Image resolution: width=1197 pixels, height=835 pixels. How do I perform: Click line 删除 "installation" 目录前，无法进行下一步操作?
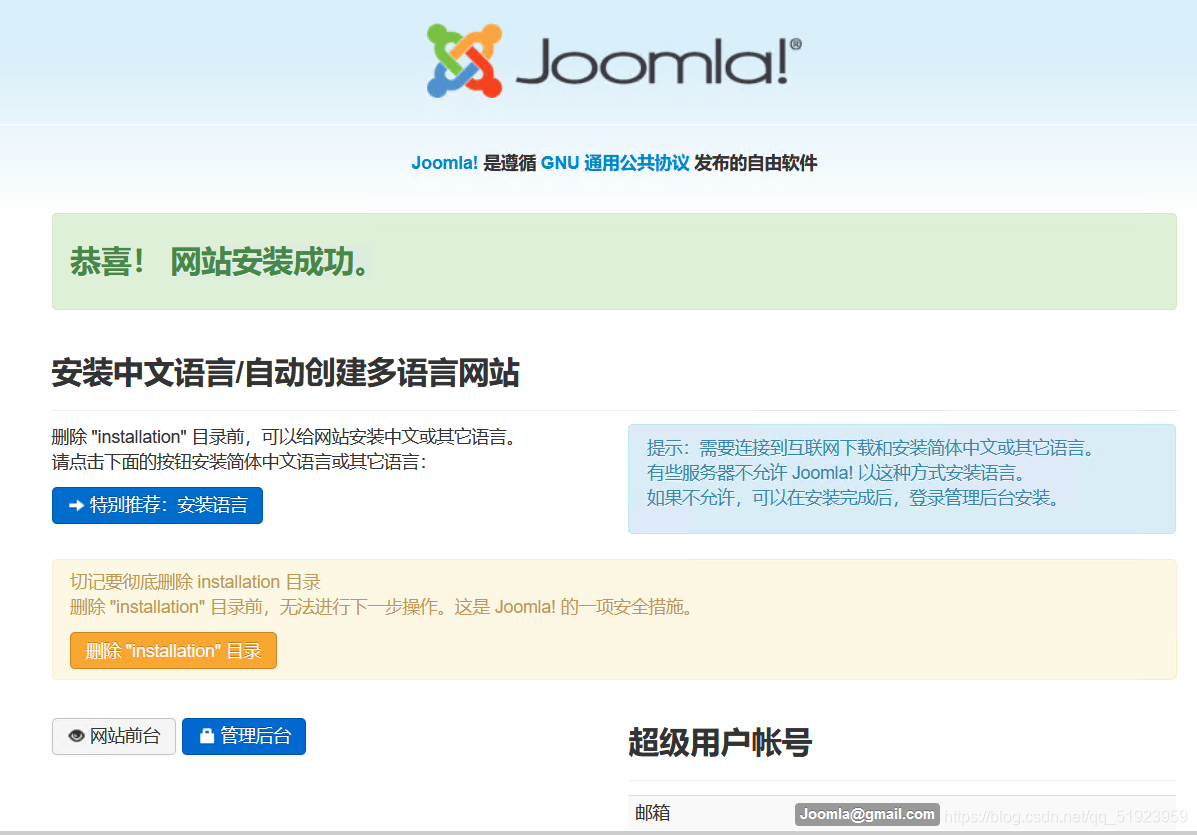point(383,607)
